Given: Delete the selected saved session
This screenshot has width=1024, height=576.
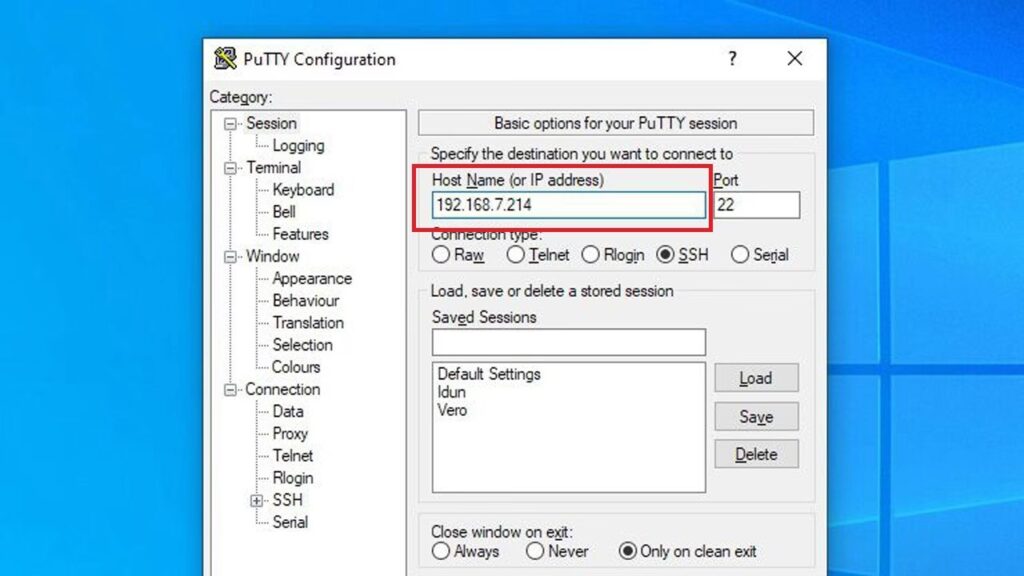Looking at the screenshot, I should coord(756,454).
